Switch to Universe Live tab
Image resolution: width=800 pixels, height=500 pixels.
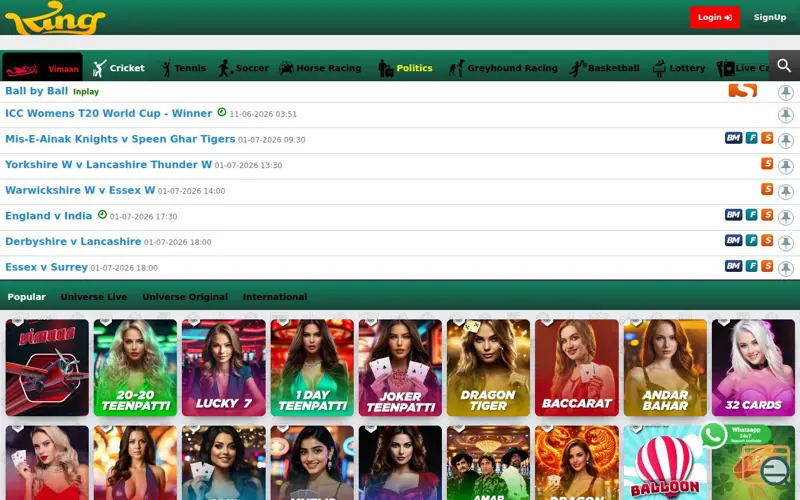point(94,296)
